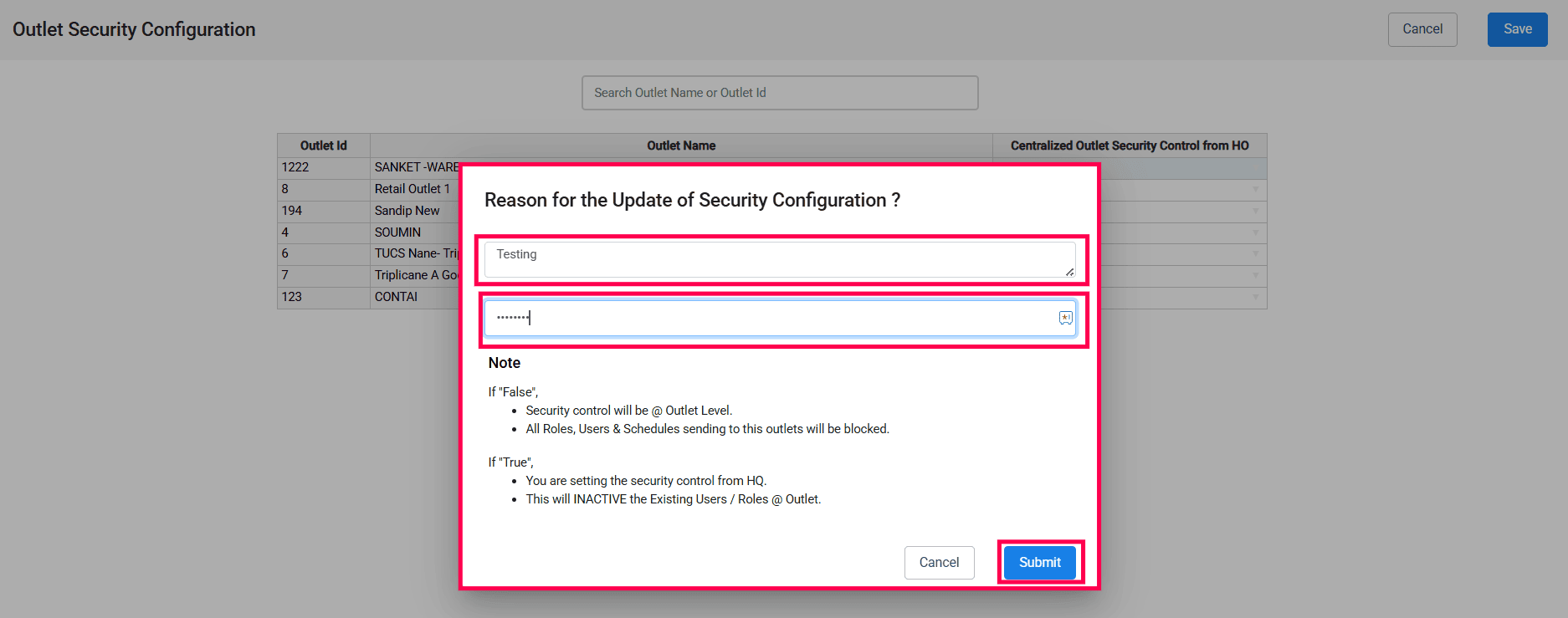Focus the Search Outlet Name or Id field

[779, 93]
